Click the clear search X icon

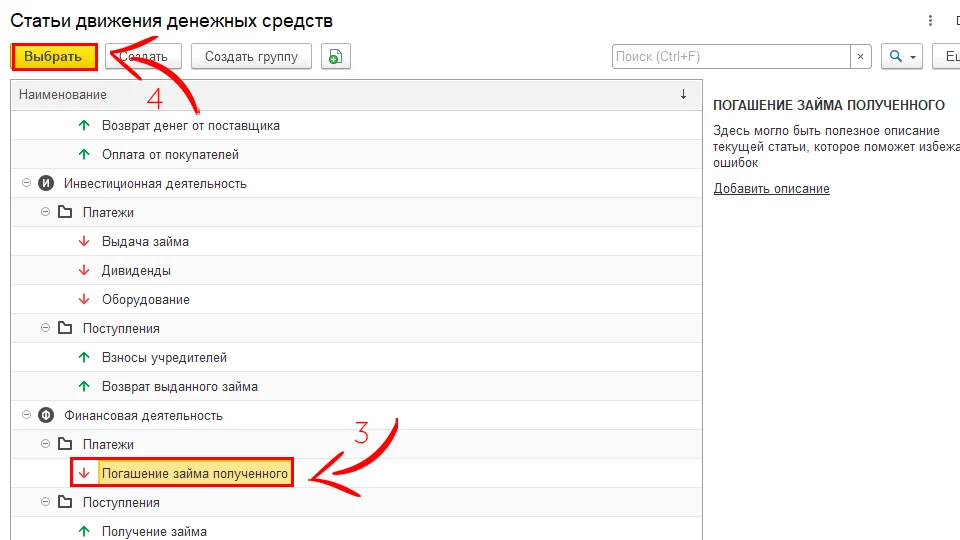pos(862,57)
